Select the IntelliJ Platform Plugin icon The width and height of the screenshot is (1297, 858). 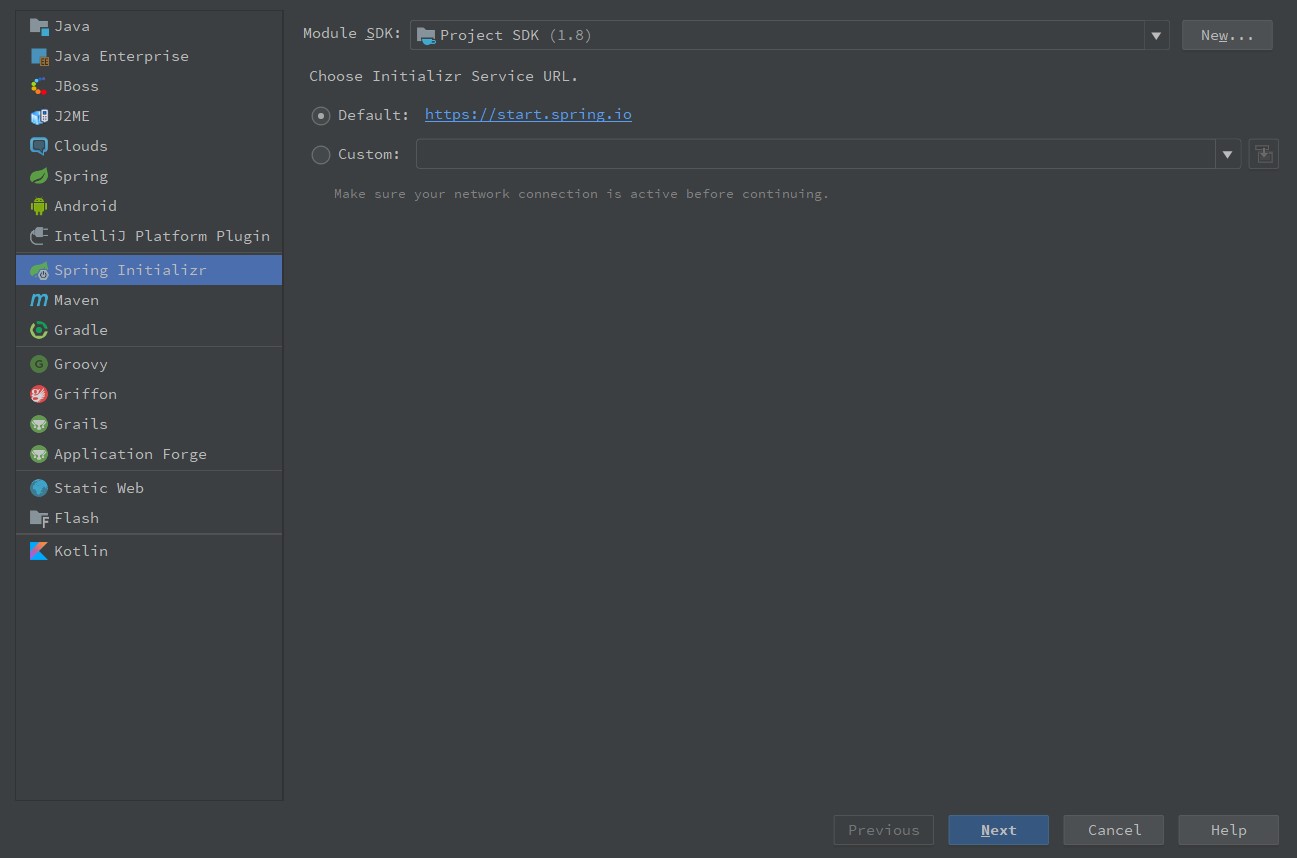click(39, 236)
